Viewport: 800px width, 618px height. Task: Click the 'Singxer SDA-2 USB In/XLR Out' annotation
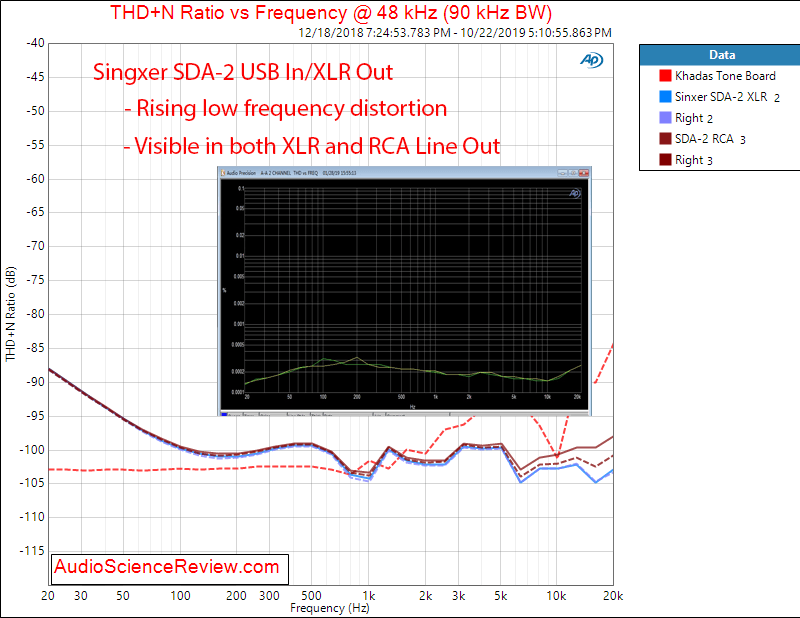pos(243,72)
